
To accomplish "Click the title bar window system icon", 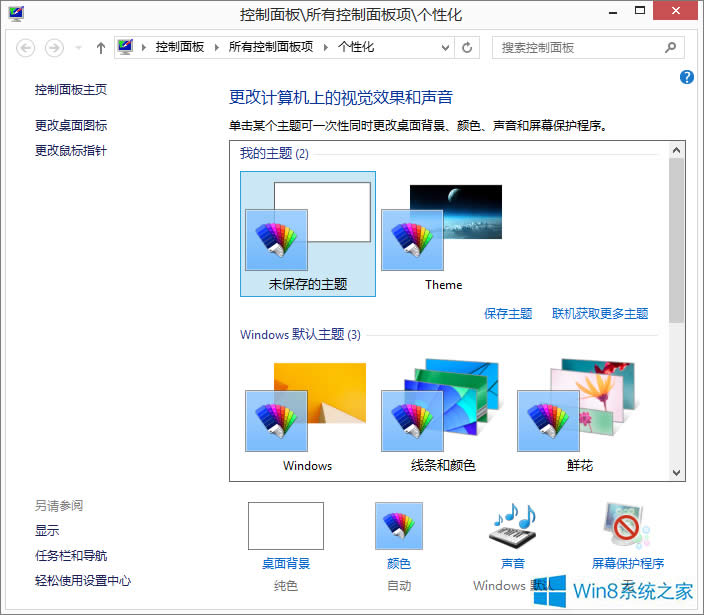I will (16, 13).
